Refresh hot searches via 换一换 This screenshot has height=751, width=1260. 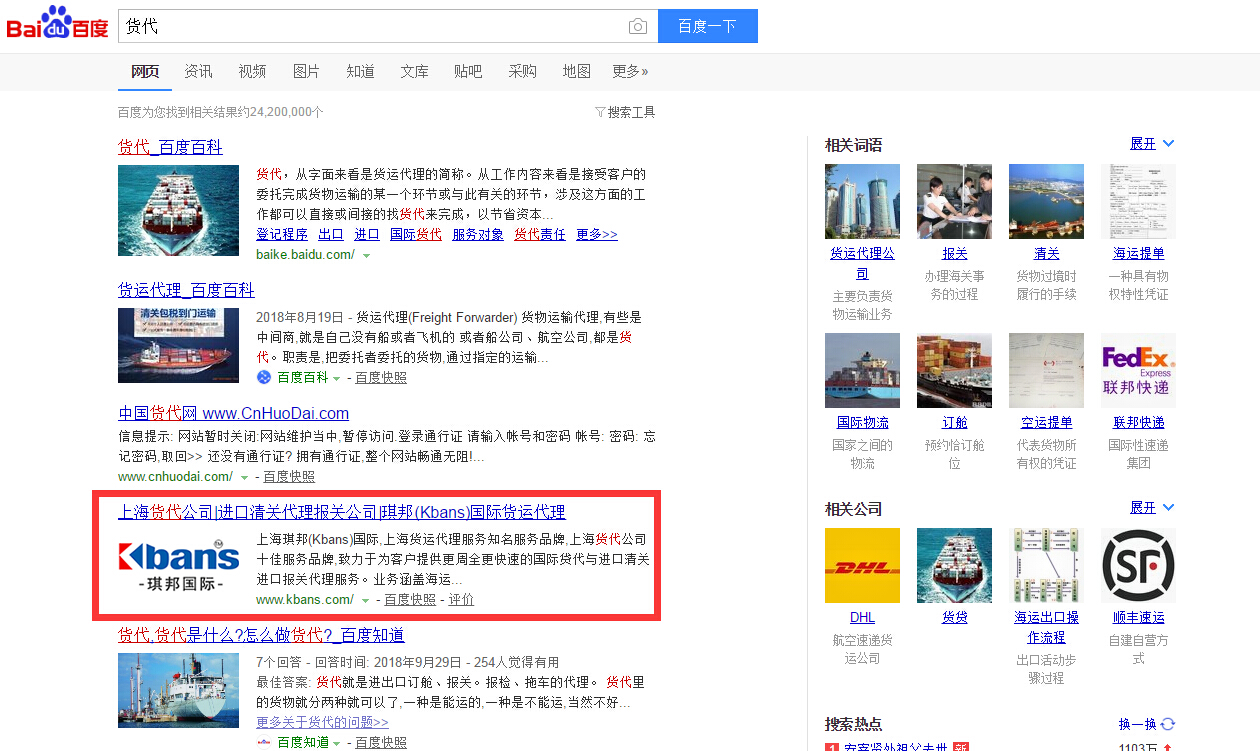1147,724
